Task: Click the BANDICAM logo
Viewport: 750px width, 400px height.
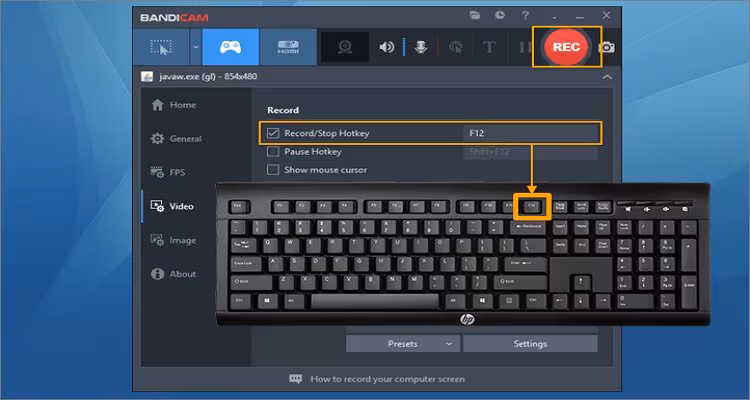Action: tap(174, 18)
